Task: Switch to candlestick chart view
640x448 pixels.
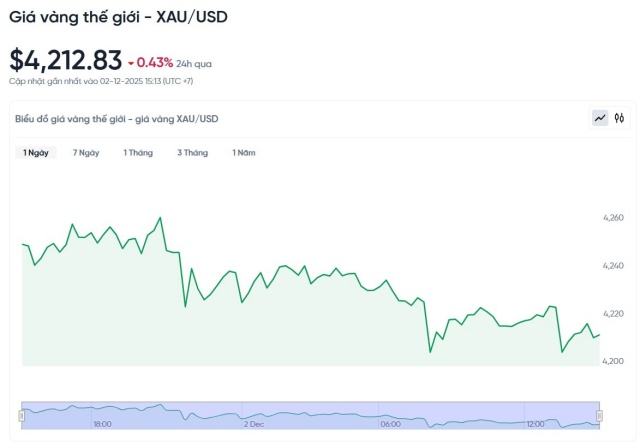Action: pos(620,118)
